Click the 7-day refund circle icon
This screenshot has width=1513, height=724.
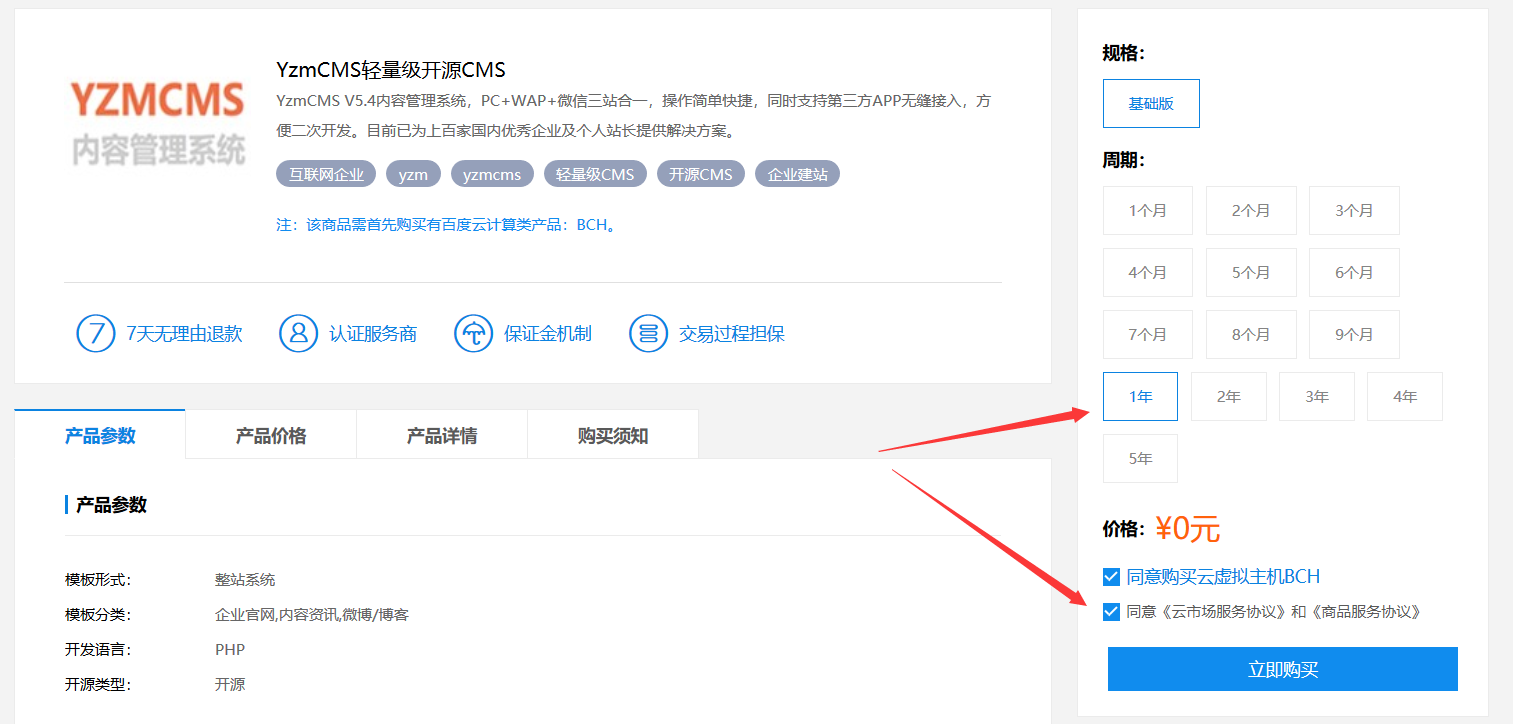[96, 333]
